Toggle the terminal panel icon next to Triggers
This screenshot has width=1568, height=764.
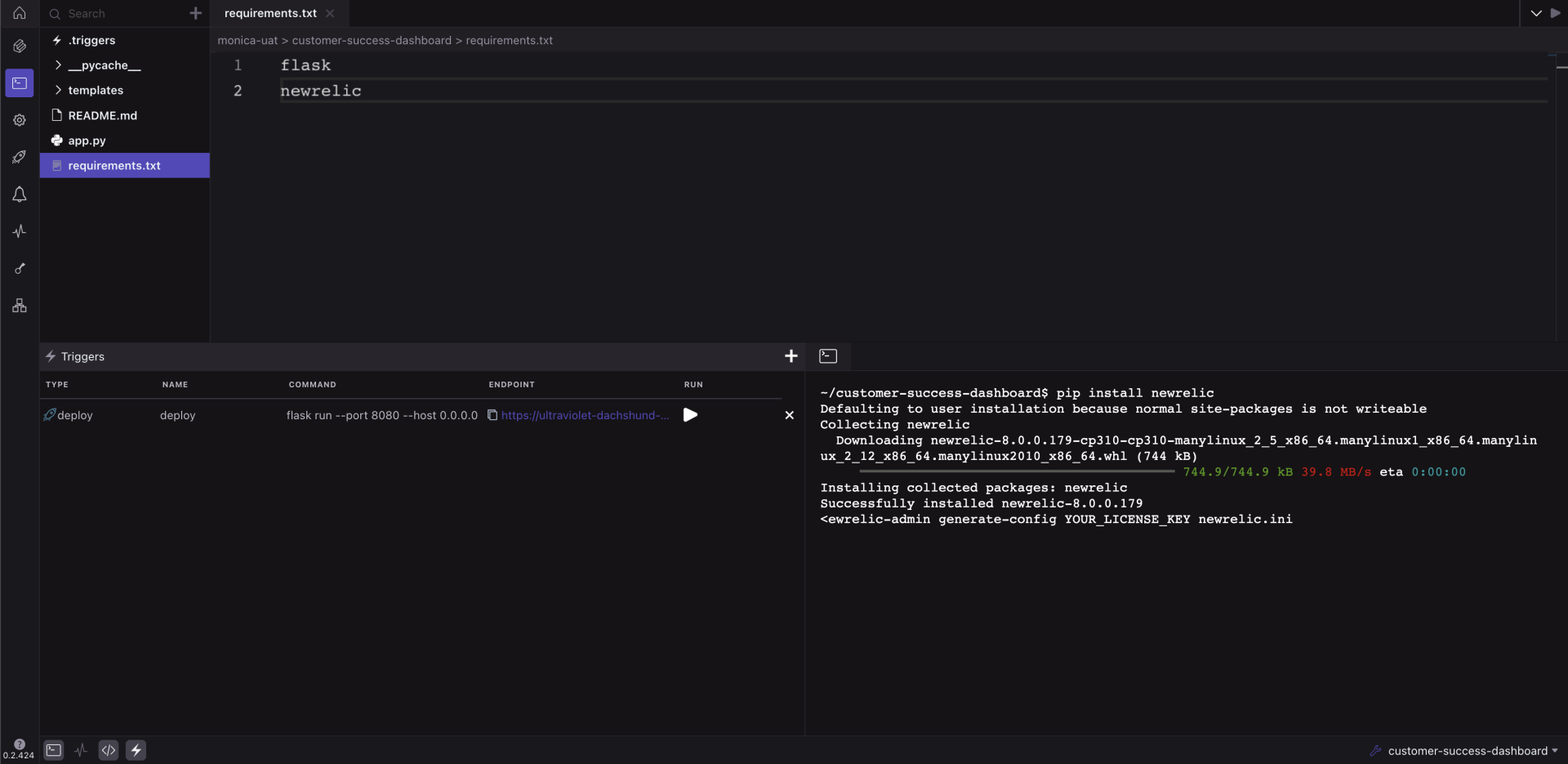pyautogui.click(x=828, y=355)
